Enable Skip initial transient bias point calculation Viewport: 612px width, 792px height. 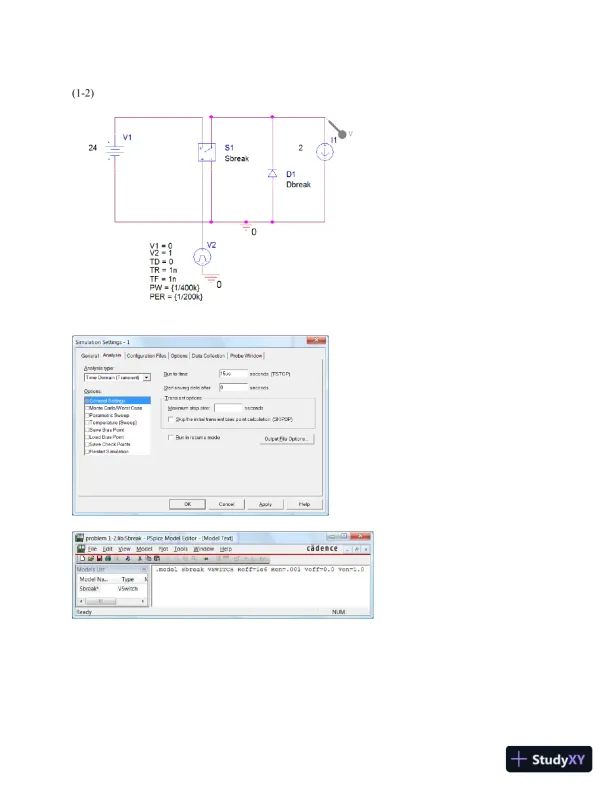tap(170, 420)
